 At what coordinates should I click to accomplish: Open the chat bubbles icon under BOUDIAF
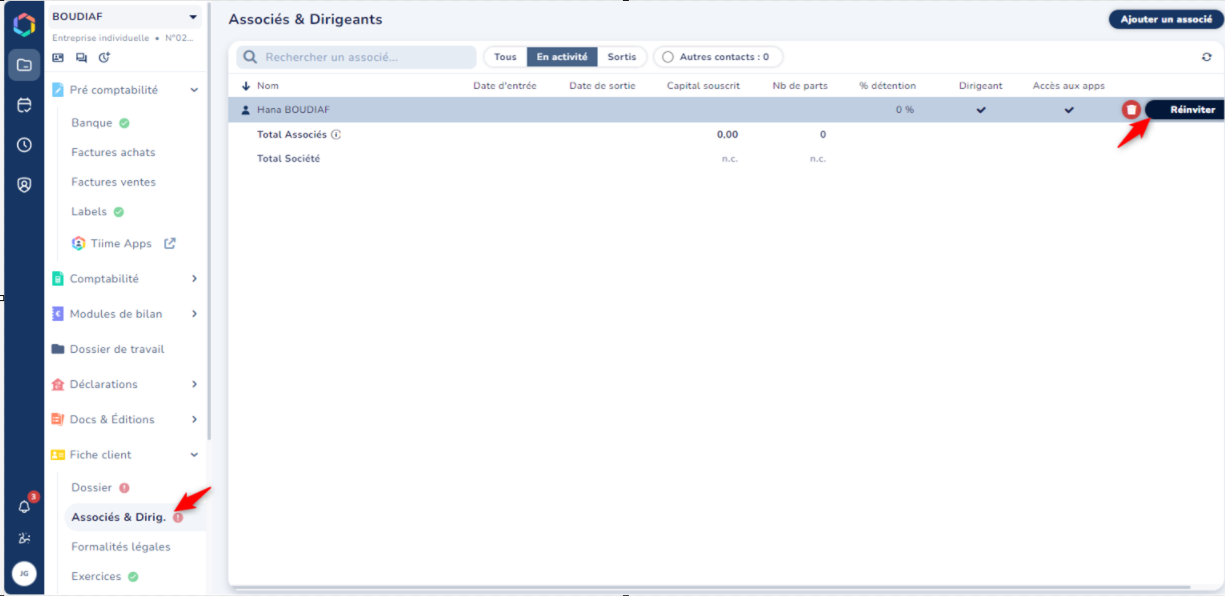81,58
